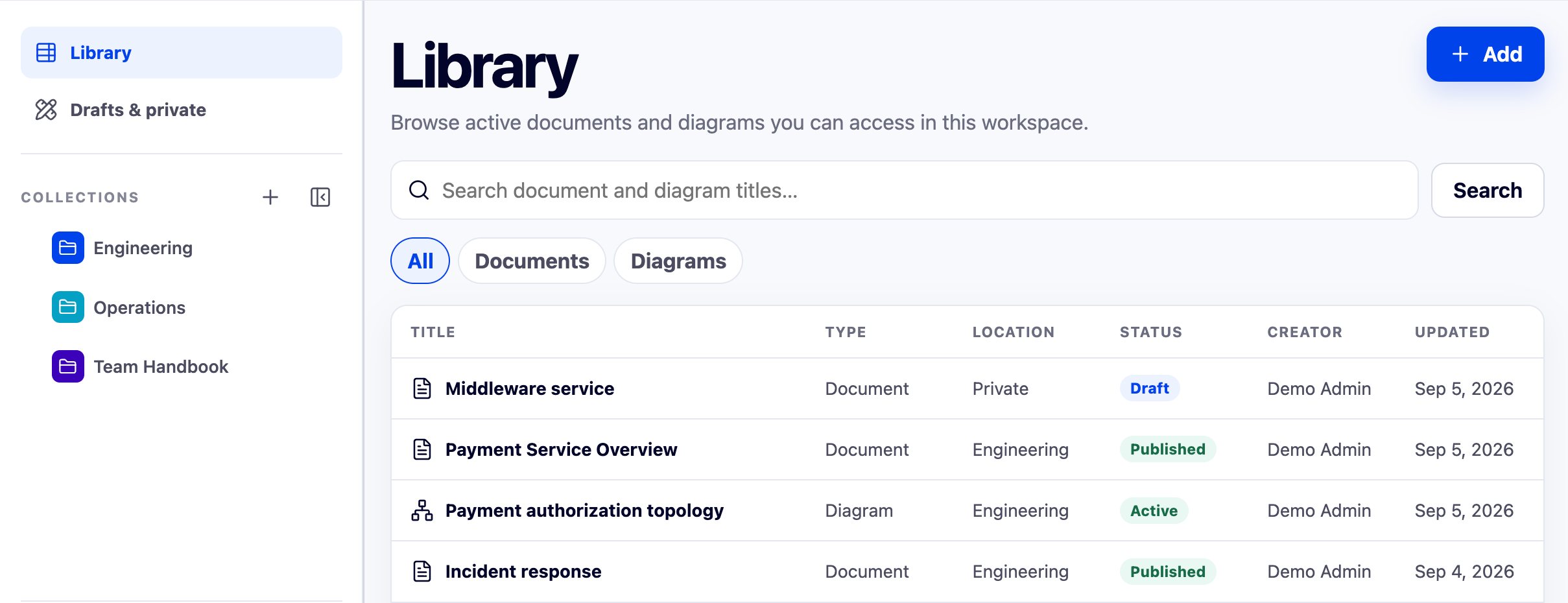Click the Published badge for Incident response
1568x603 pixels.
1168,571
